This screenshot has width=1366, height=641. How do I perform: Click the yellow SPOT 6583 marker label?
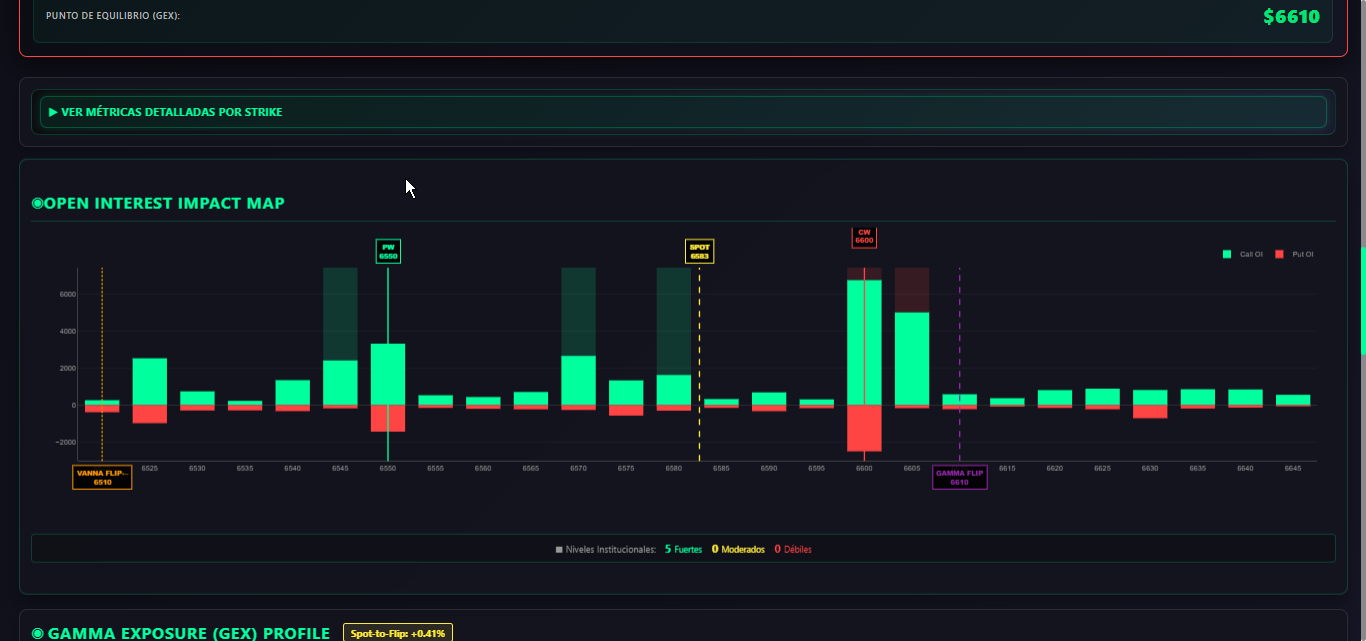(699, 251)
